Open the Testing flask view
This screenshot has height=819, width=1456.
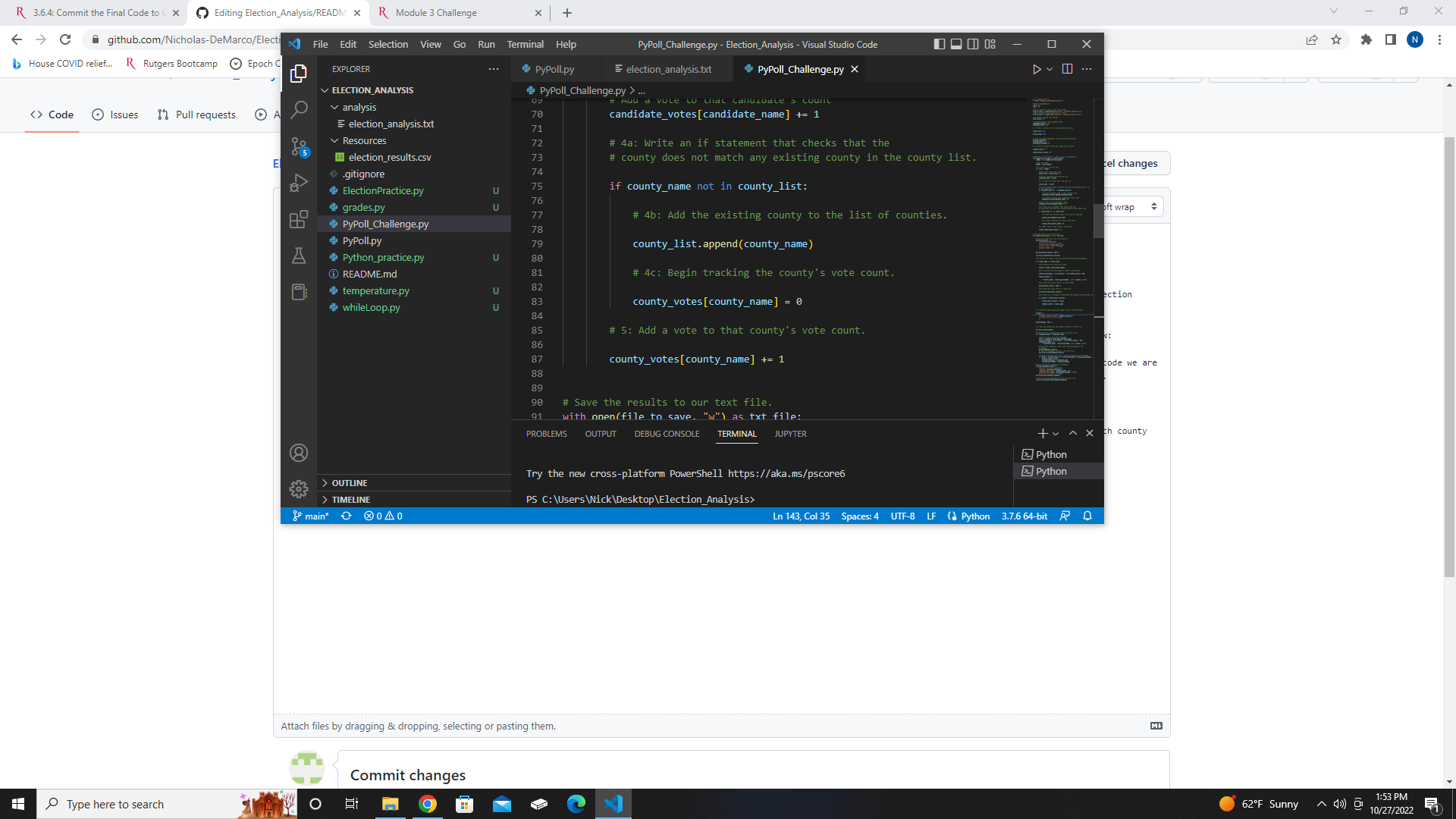299,256
